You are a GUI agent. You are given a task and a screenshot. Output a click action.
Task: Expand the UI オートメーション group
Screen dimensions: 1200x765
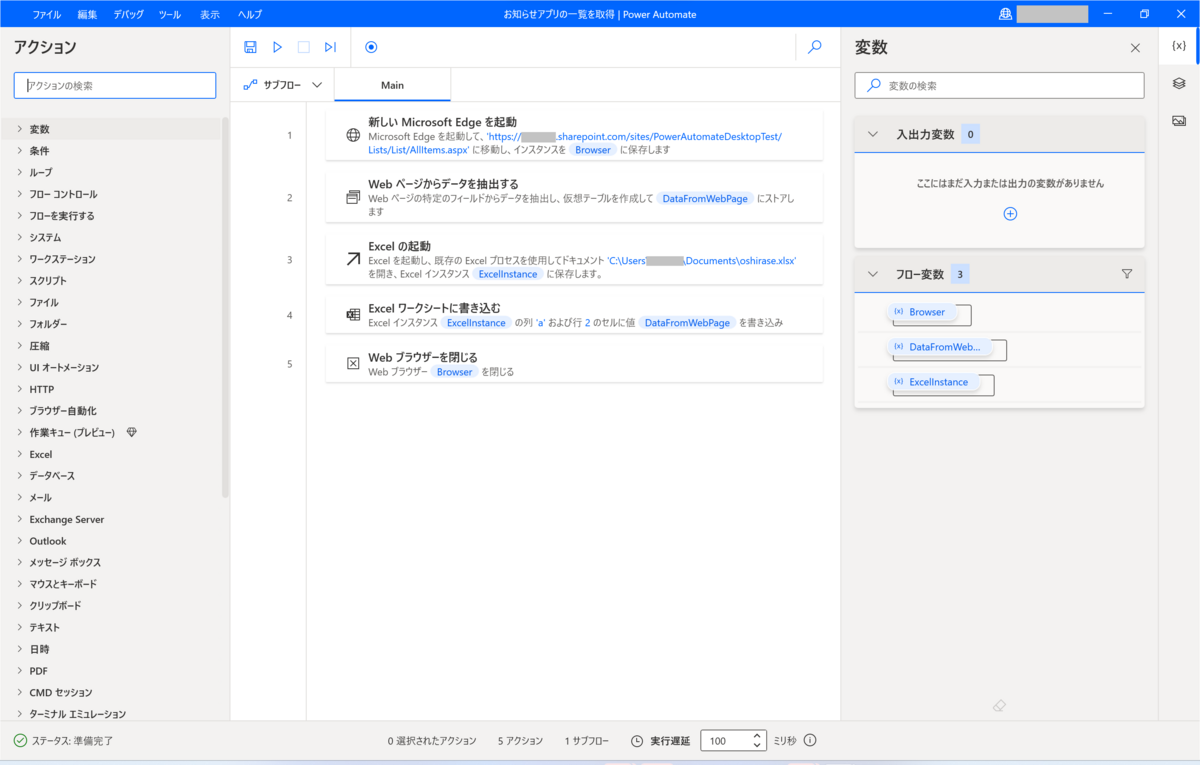click(19, 367)
